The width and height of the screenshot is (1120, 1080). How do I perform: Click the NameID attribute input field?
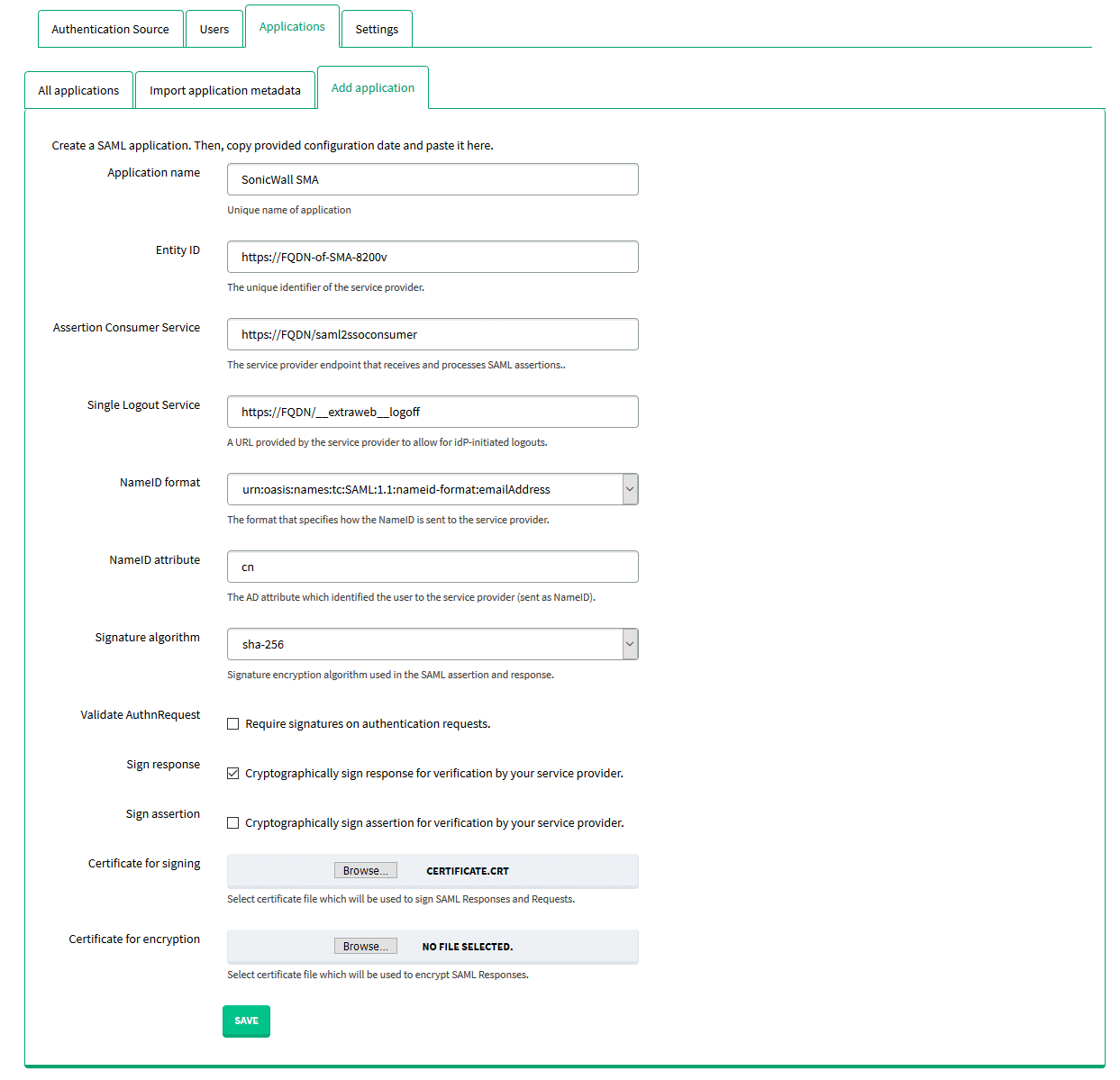pos(433,567)
